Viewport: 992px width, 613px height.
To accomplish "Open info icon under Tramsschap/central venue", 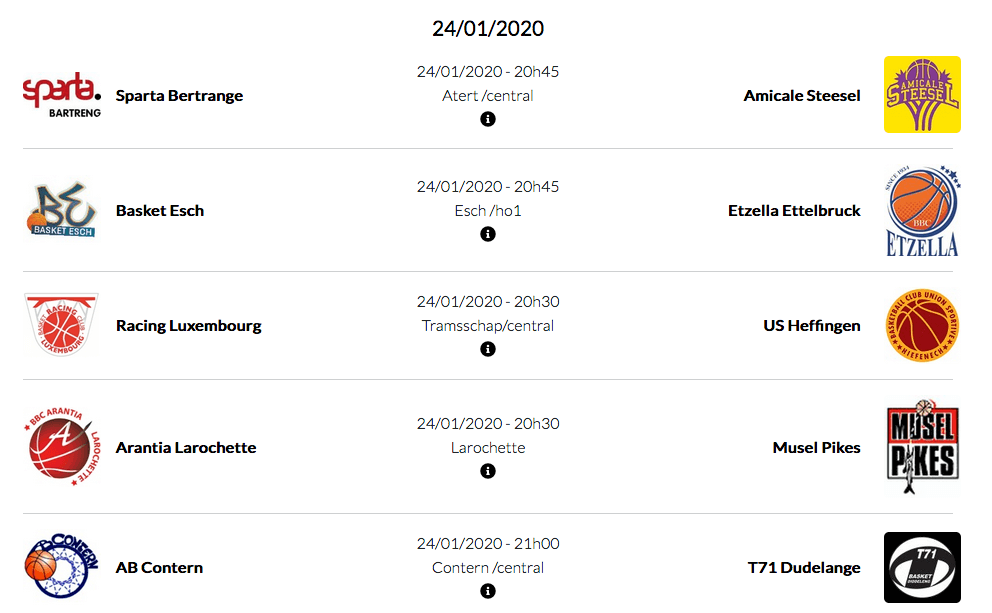I will 488,349.
